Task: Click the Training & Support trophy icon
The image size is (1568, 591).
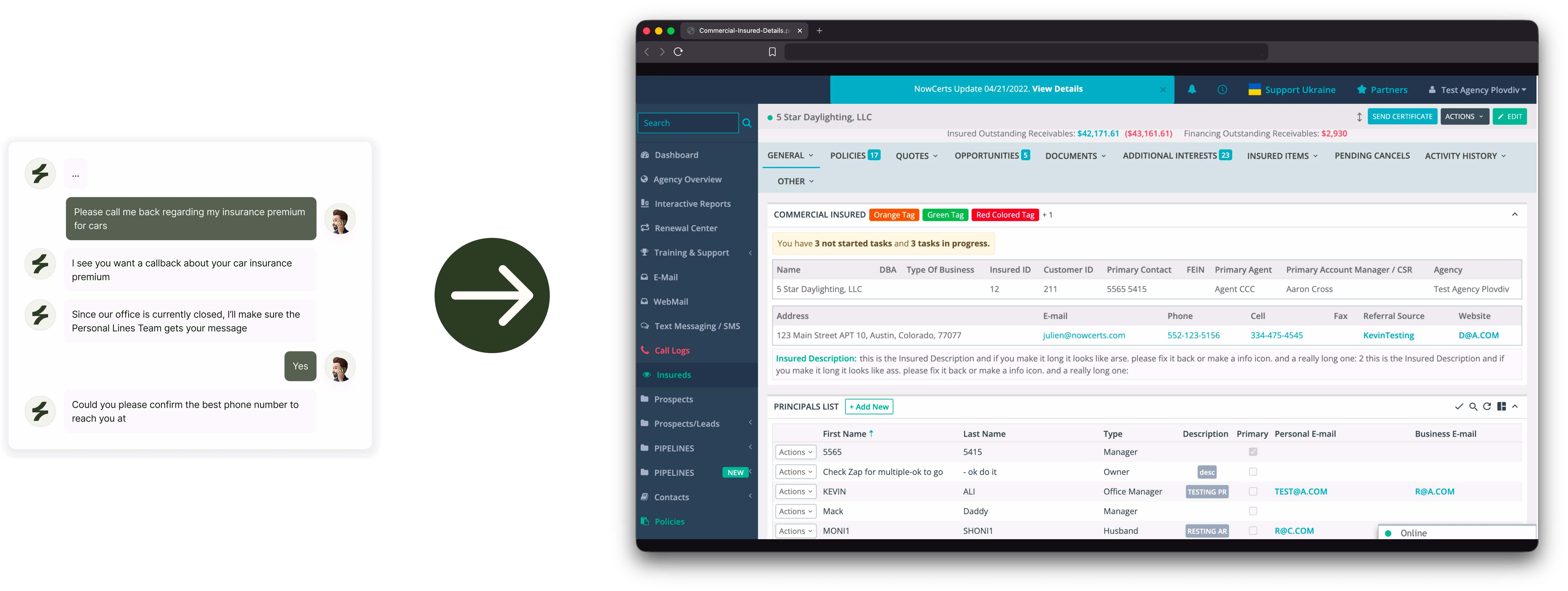Action: click(x=645, y=253)
